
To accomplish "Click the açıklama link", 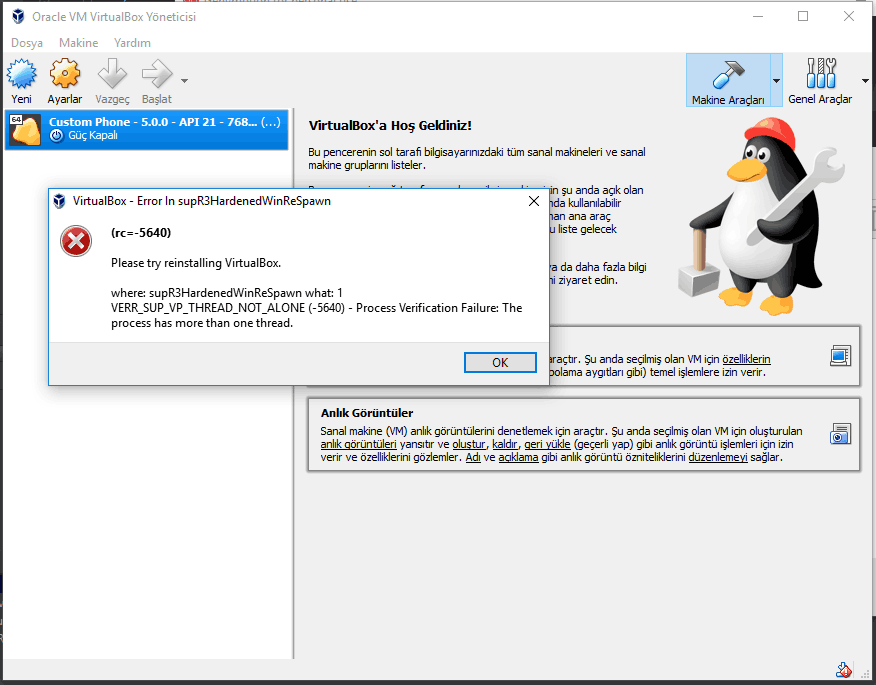I will tap(518, 457).
